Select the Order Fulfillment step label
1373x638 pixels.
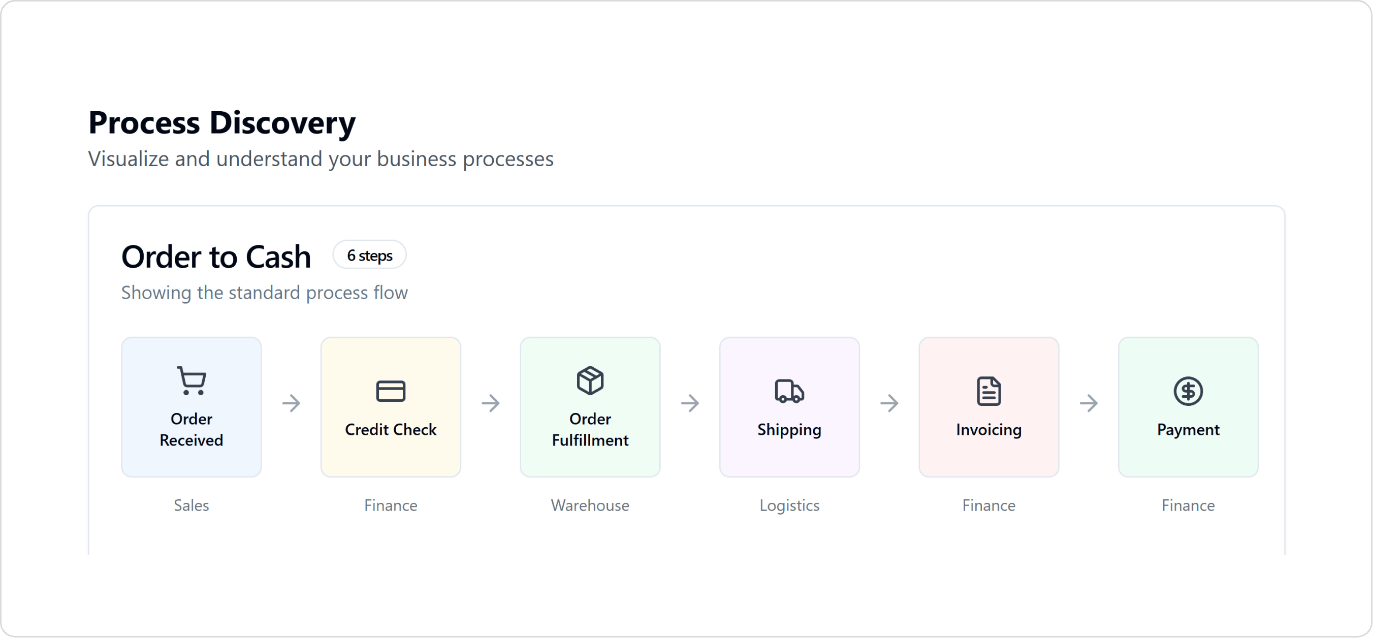[590, 430]
